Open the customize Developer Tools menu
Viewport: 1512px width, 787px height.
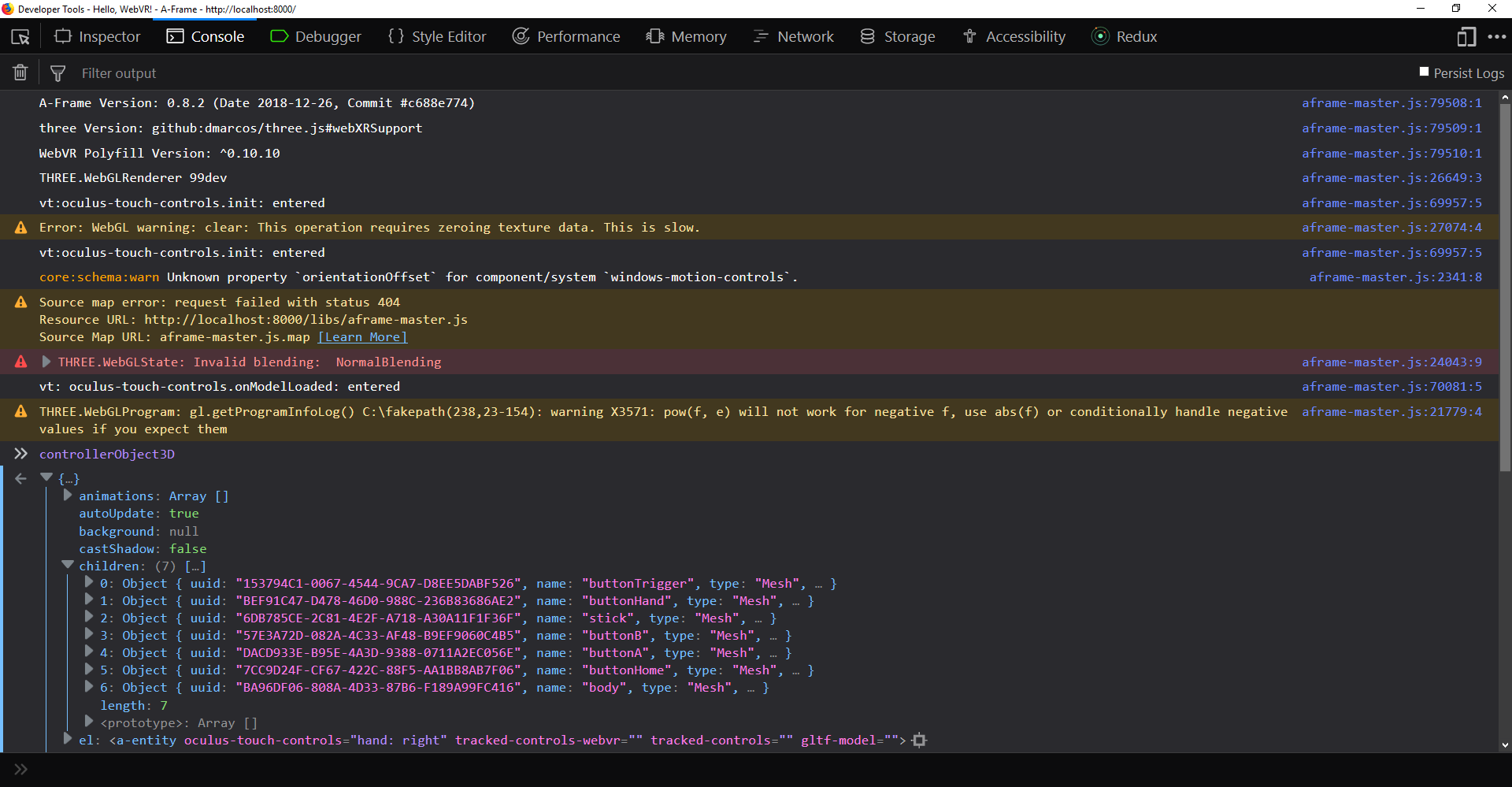point(1499,36)
